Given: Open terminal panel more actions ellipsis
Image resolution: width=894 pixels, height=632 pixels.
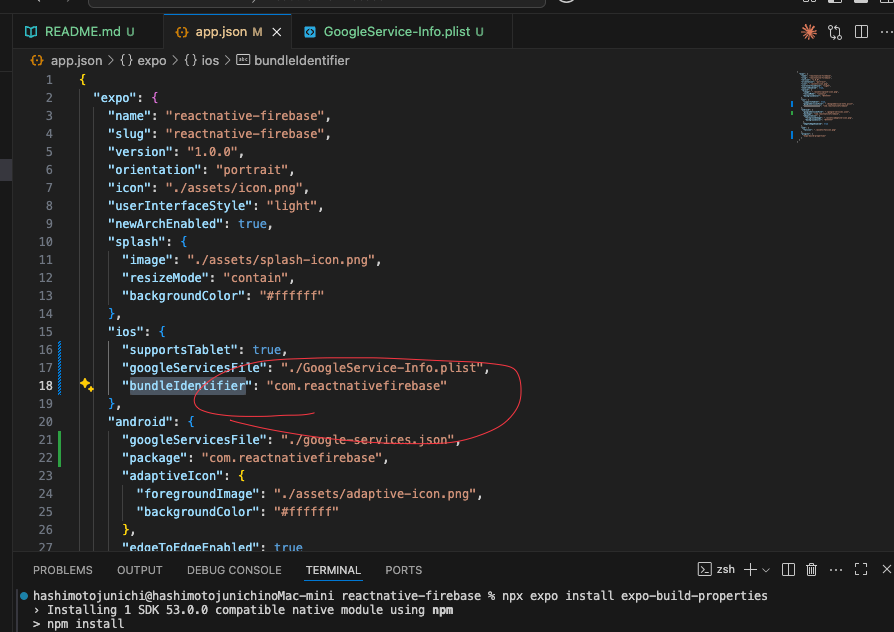Looking at the screenshot, I should [x=836, y=570].
